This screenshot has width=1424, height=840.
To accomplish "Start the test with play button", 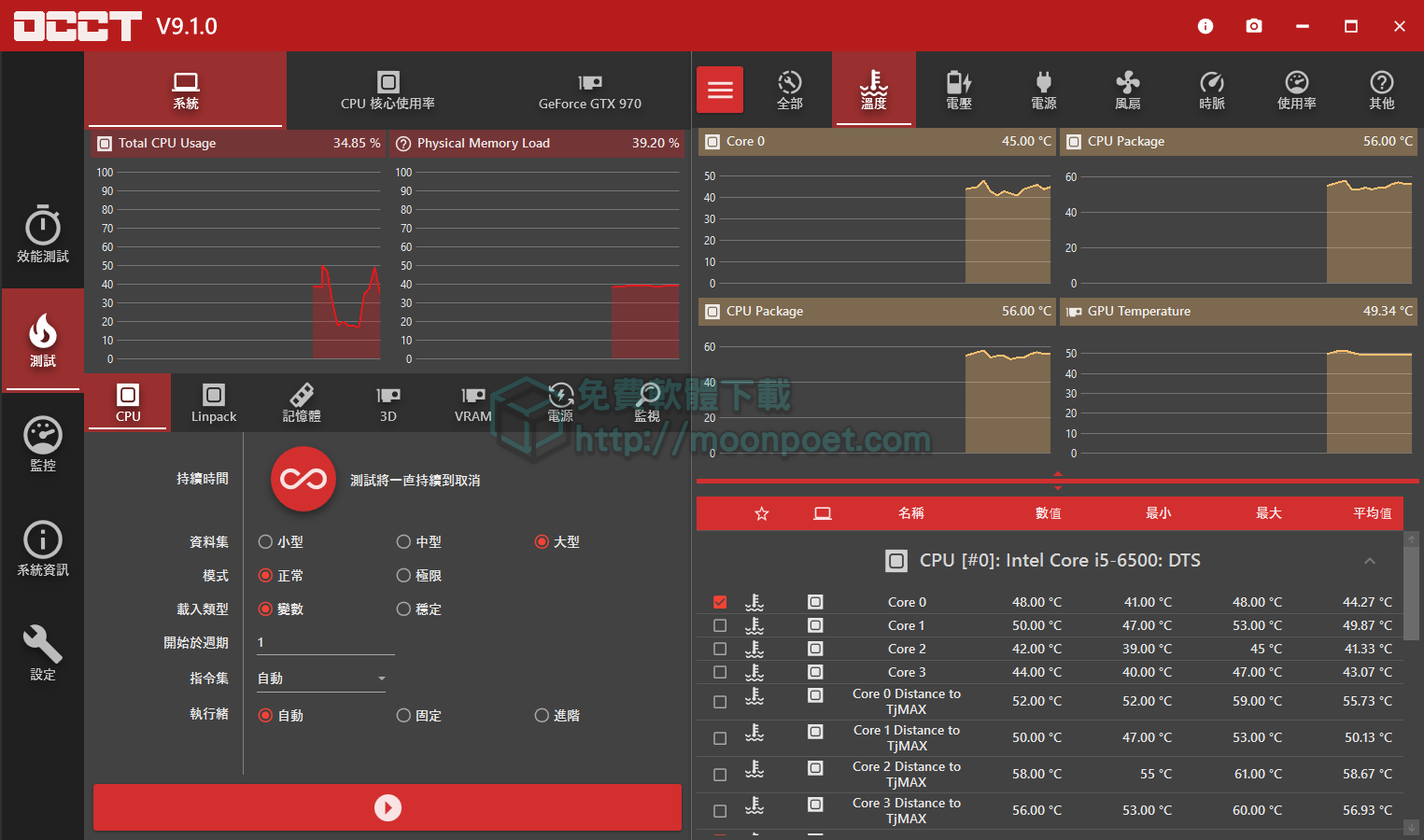I will point(388,807).
